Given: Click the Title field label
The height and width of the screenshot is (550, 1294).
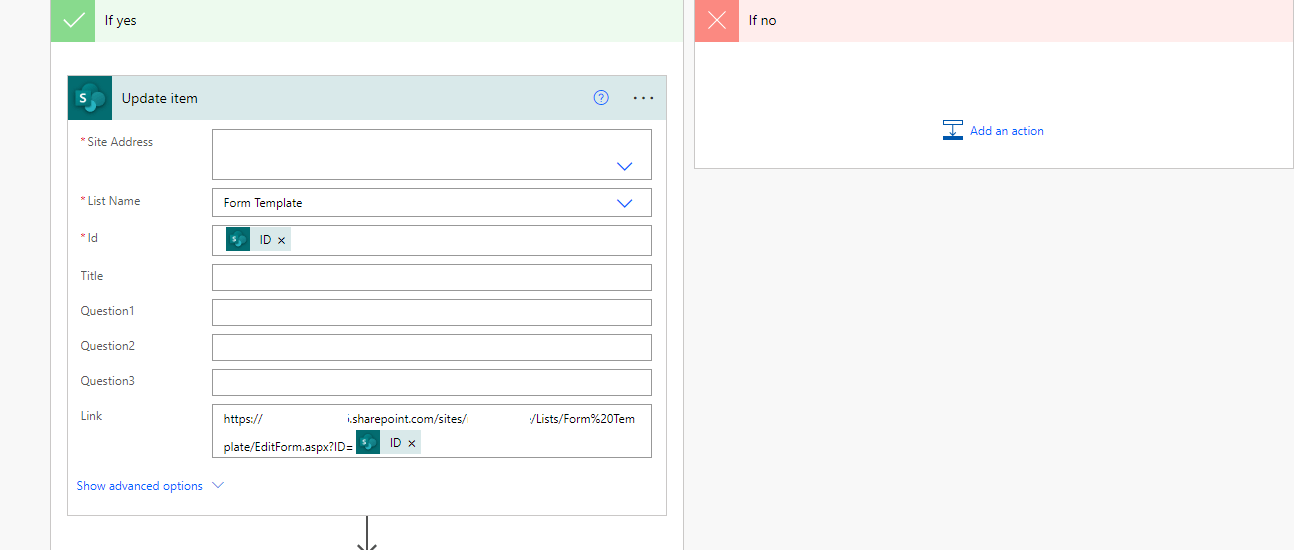Looking at the screenshot, I should 92,276.
